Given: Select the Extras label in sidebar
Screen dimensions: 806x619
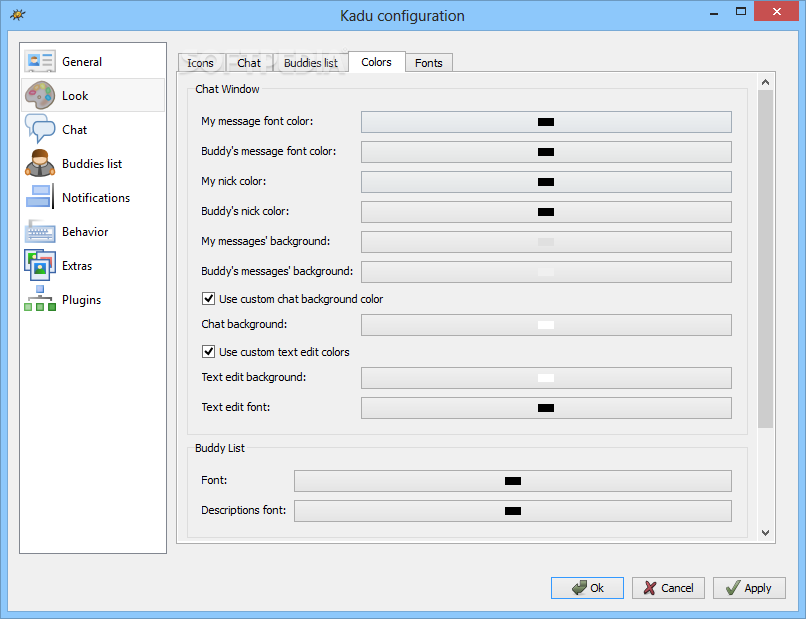Looking at the screenshot, I should point(77,266).
